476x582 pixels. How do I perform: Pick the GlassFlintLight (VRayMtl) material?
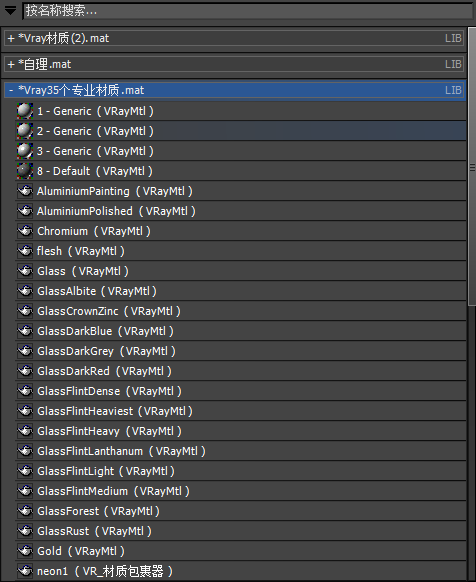(x=241, y=472)
